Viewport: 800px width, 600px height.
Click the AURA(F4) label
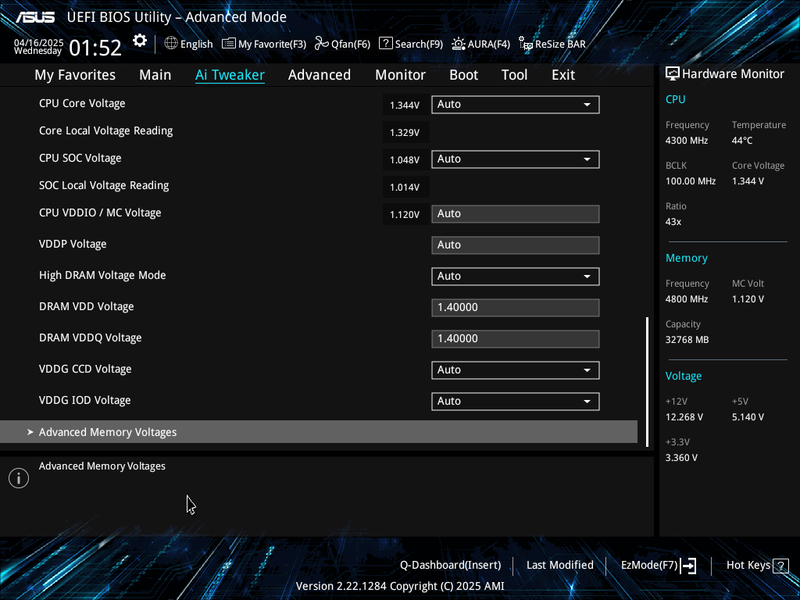[x=489, y=44]
